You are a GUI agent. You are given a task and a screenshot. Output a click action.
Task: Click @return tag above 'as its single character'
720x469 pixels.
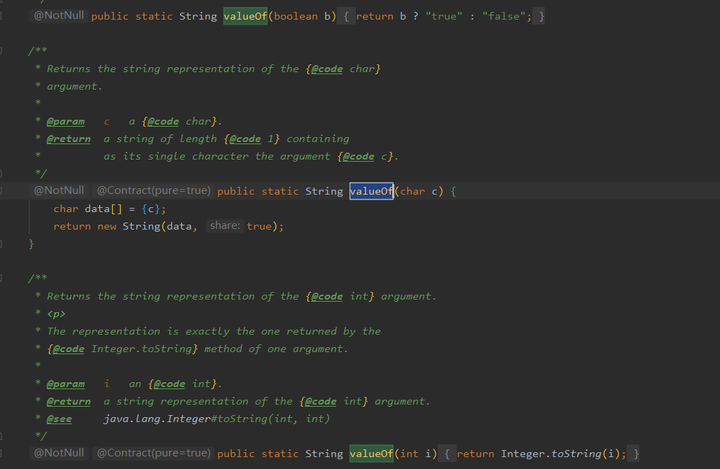pos(69,139)
